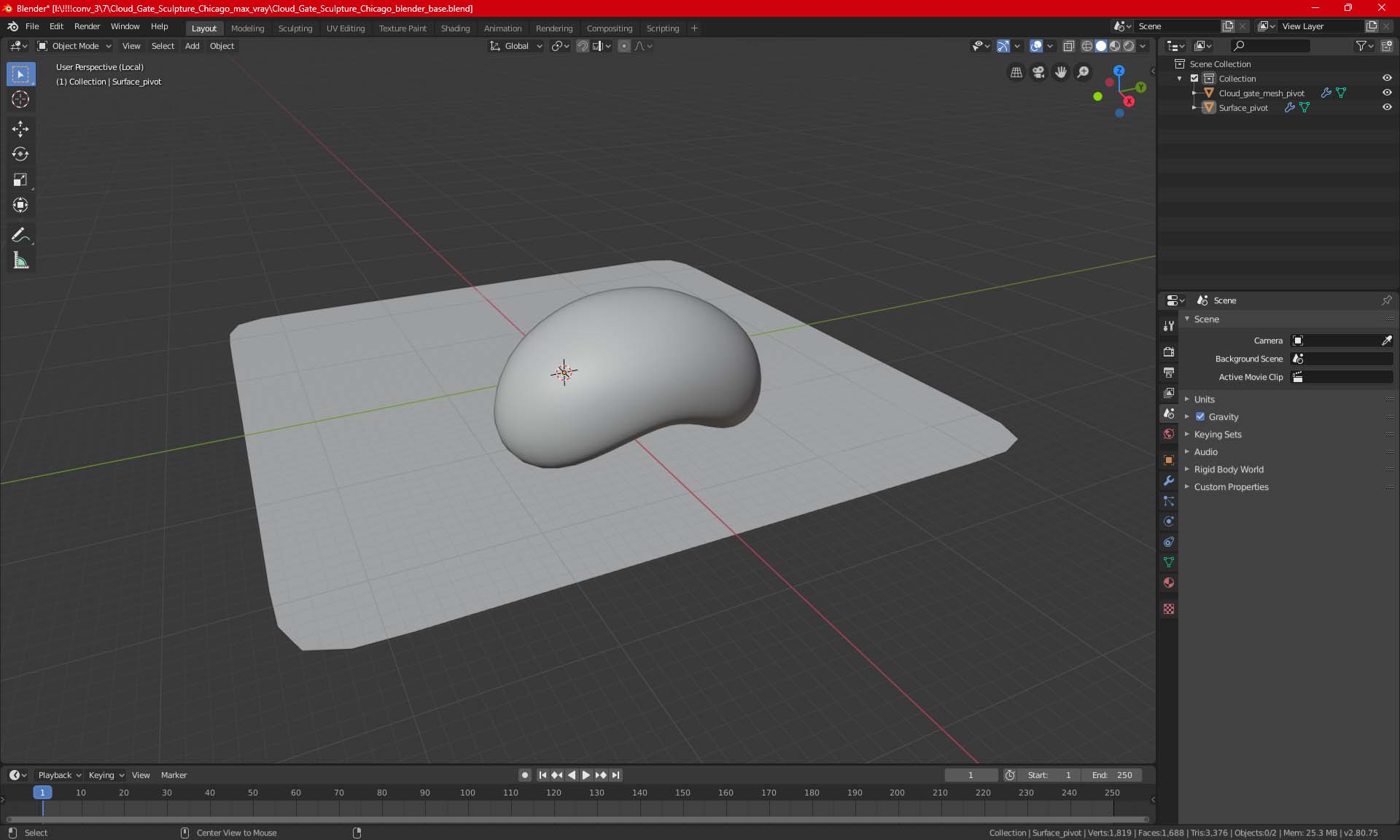
Task: Expand the Units panel
Action: click(1204, 400)
